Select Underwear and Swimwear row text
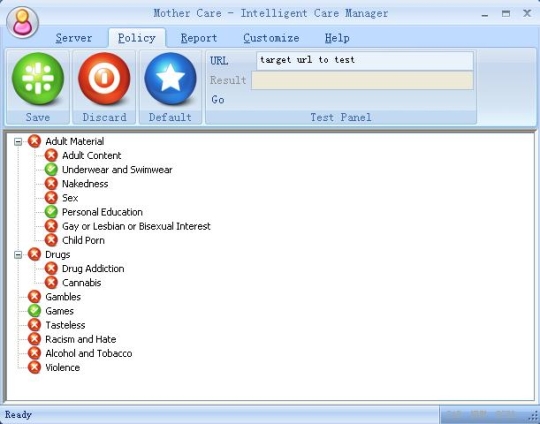 (117, 170)
